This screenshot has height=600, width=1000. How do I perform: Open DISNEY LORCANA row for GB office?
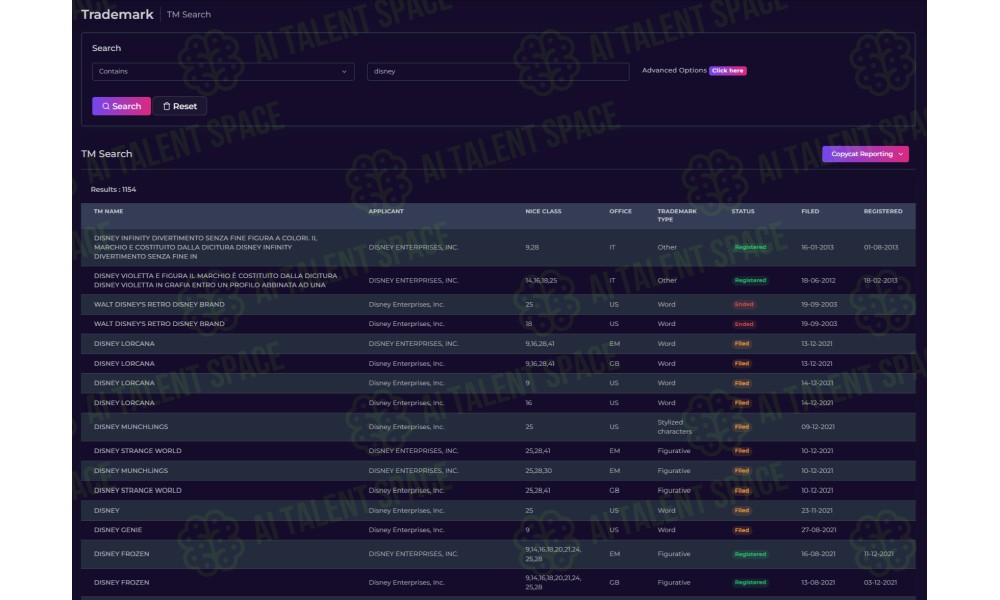(498, 363)
